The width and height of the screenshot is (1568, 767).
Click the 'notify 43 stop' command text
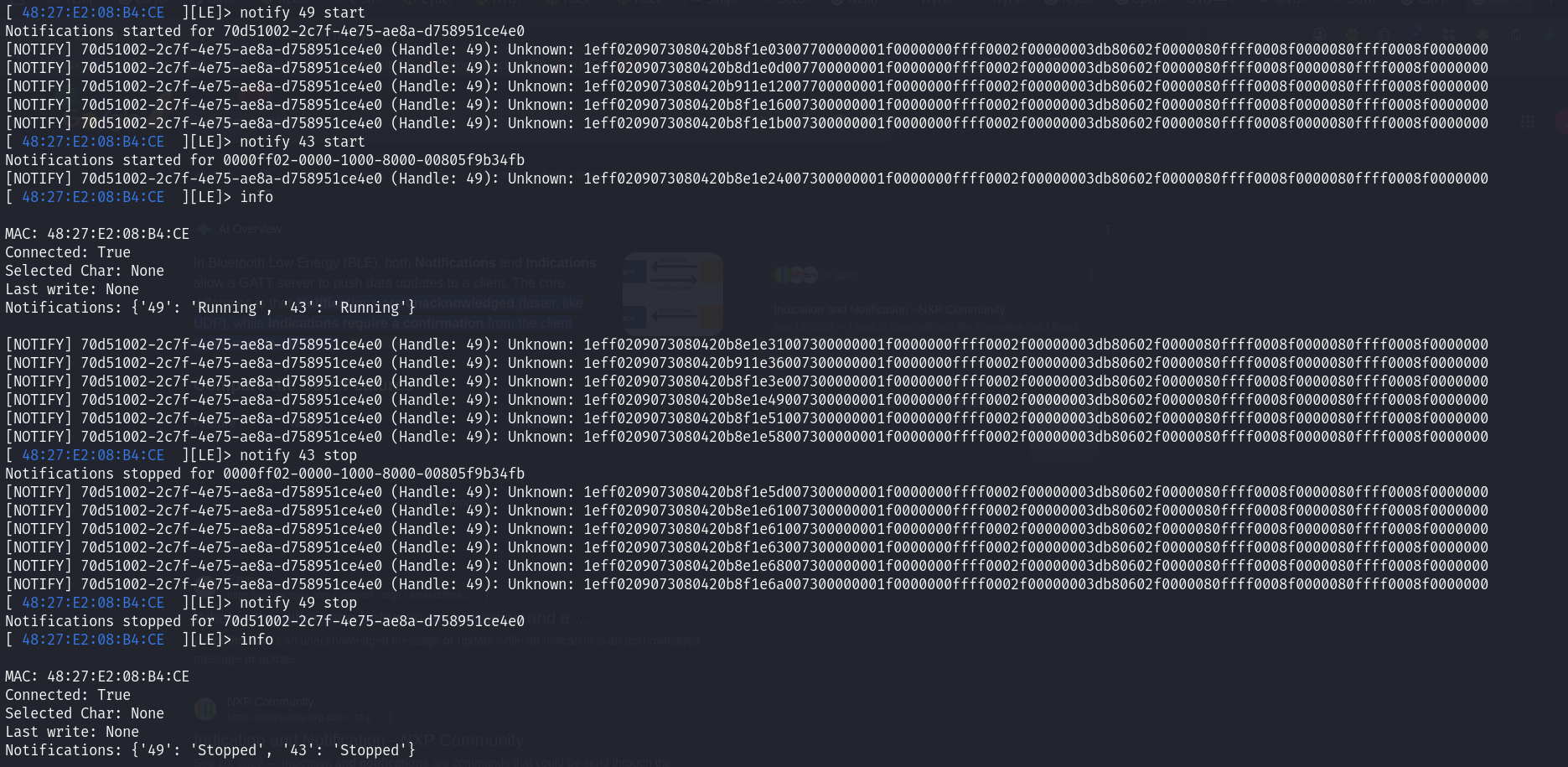(298, 455)
